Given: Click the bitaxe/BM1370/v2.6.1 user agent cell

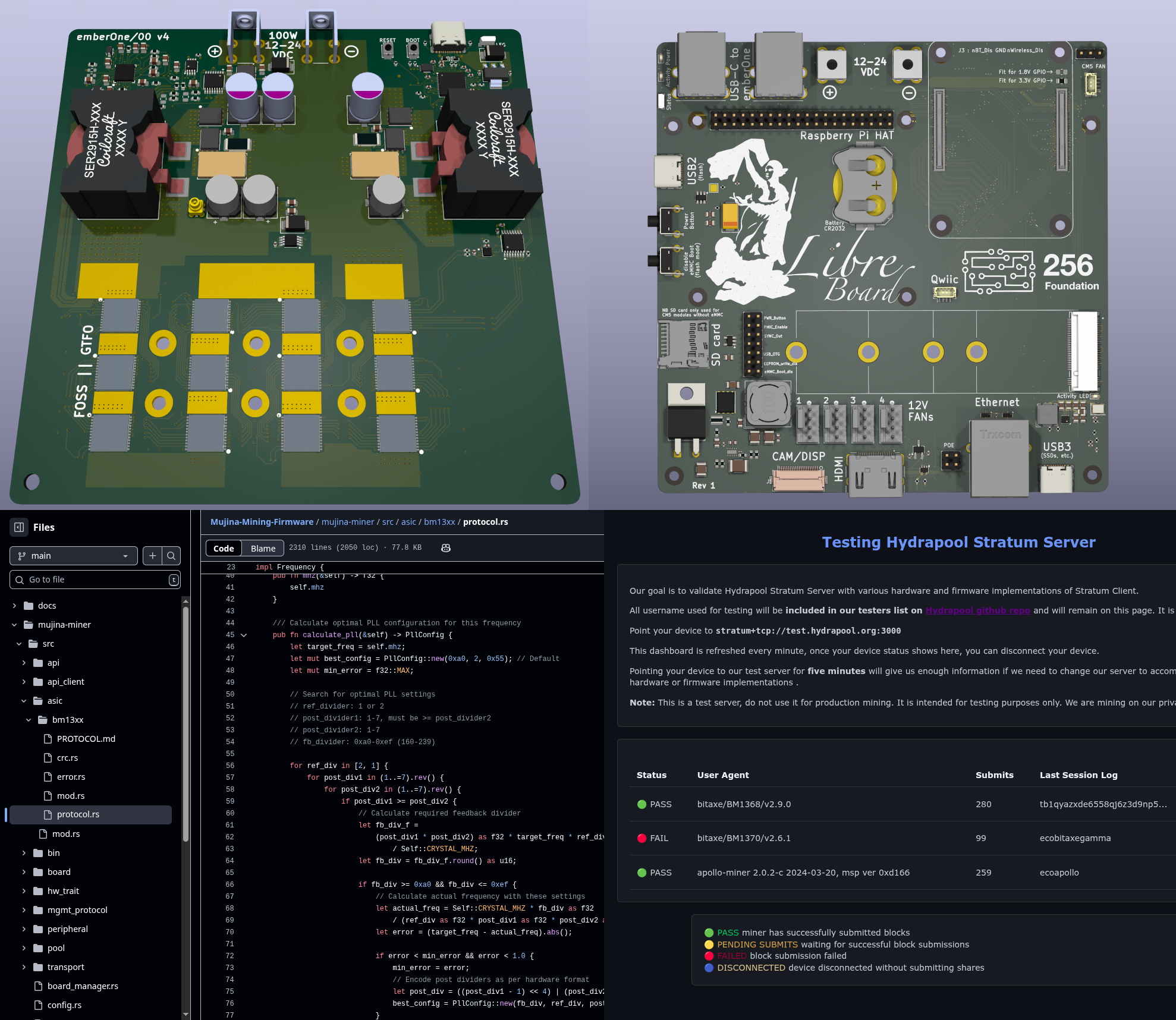Looking at the screenshot, I should point(744,838).
